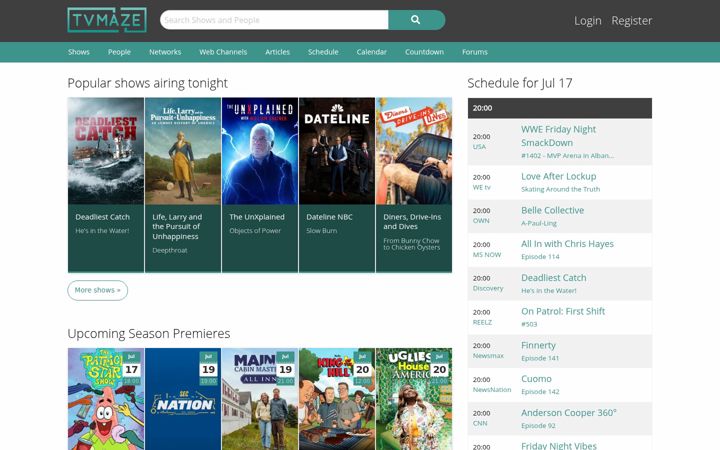Open the King of the Hill premiere poster
This screenshot has height=450, width=720.
(x=337, y=399)
